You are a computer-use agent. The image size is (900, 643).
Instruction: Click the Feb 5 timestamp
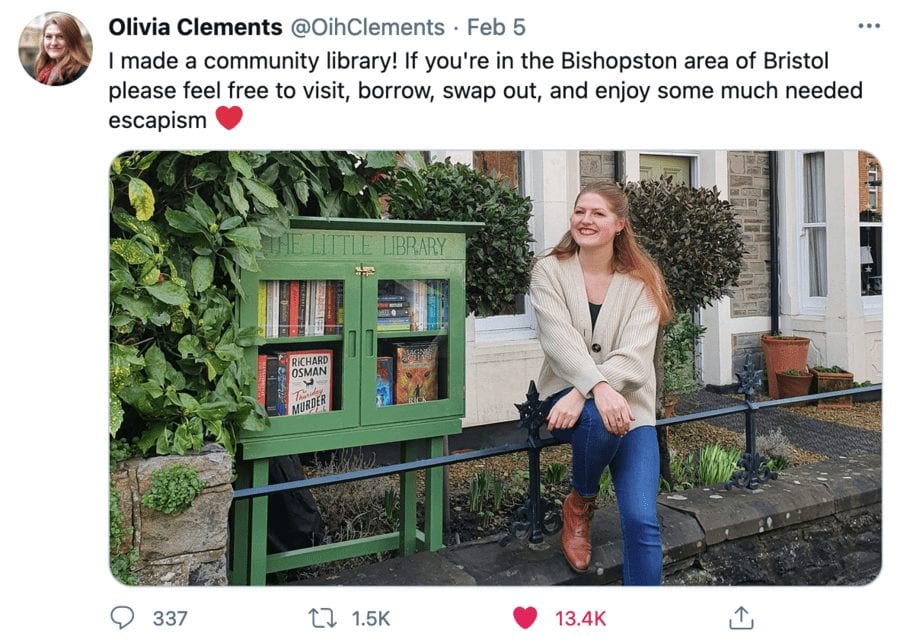496,27
